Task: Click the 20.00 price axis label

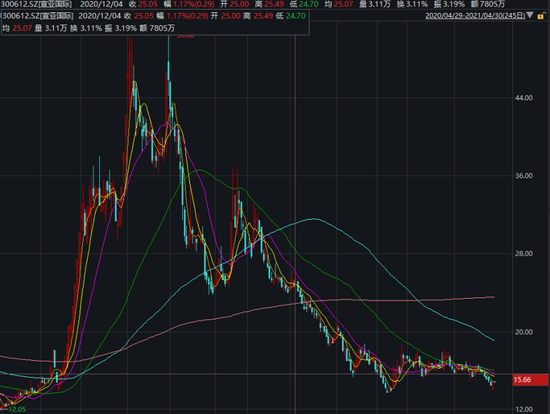Action: coord(524,332)
